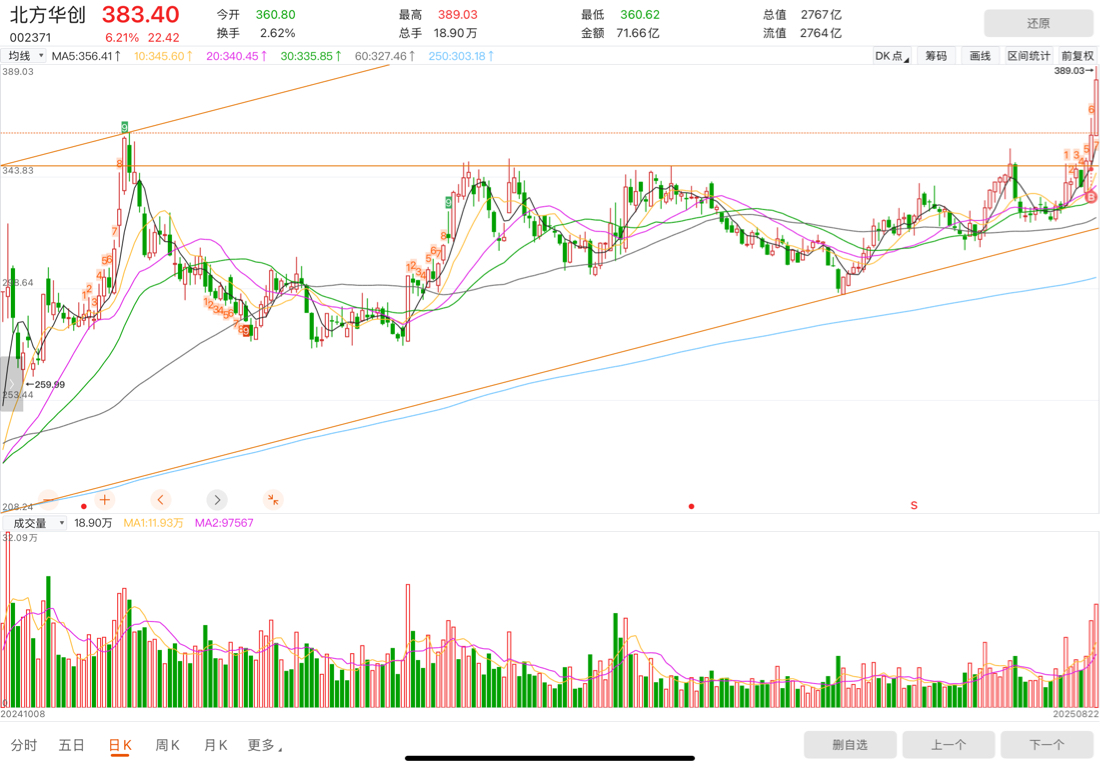Tap the collapse-arrows icon on chart toolbar

tap(273, 499)
